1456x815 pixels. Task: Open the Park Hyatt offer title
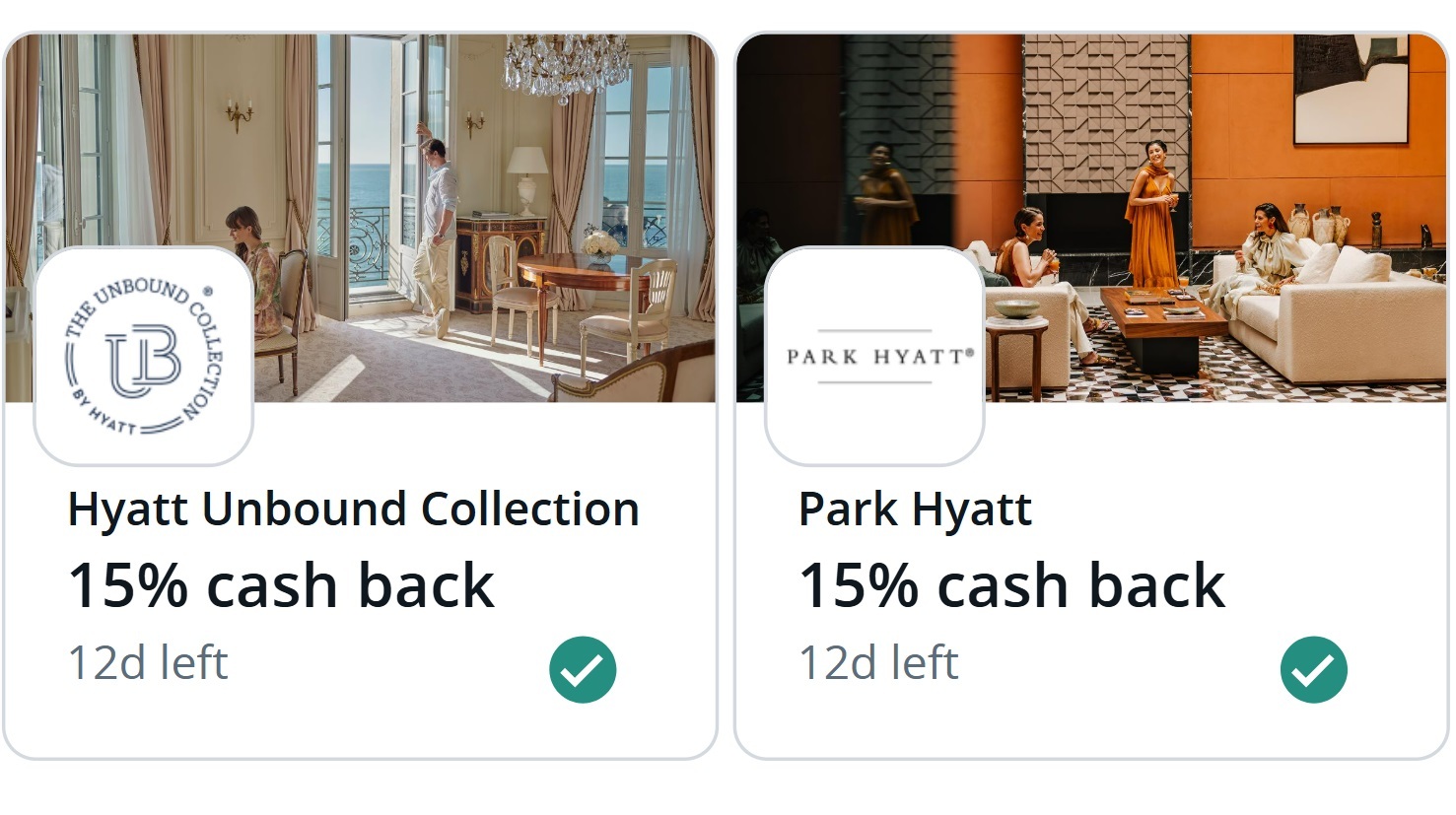(x=915, y=509)
